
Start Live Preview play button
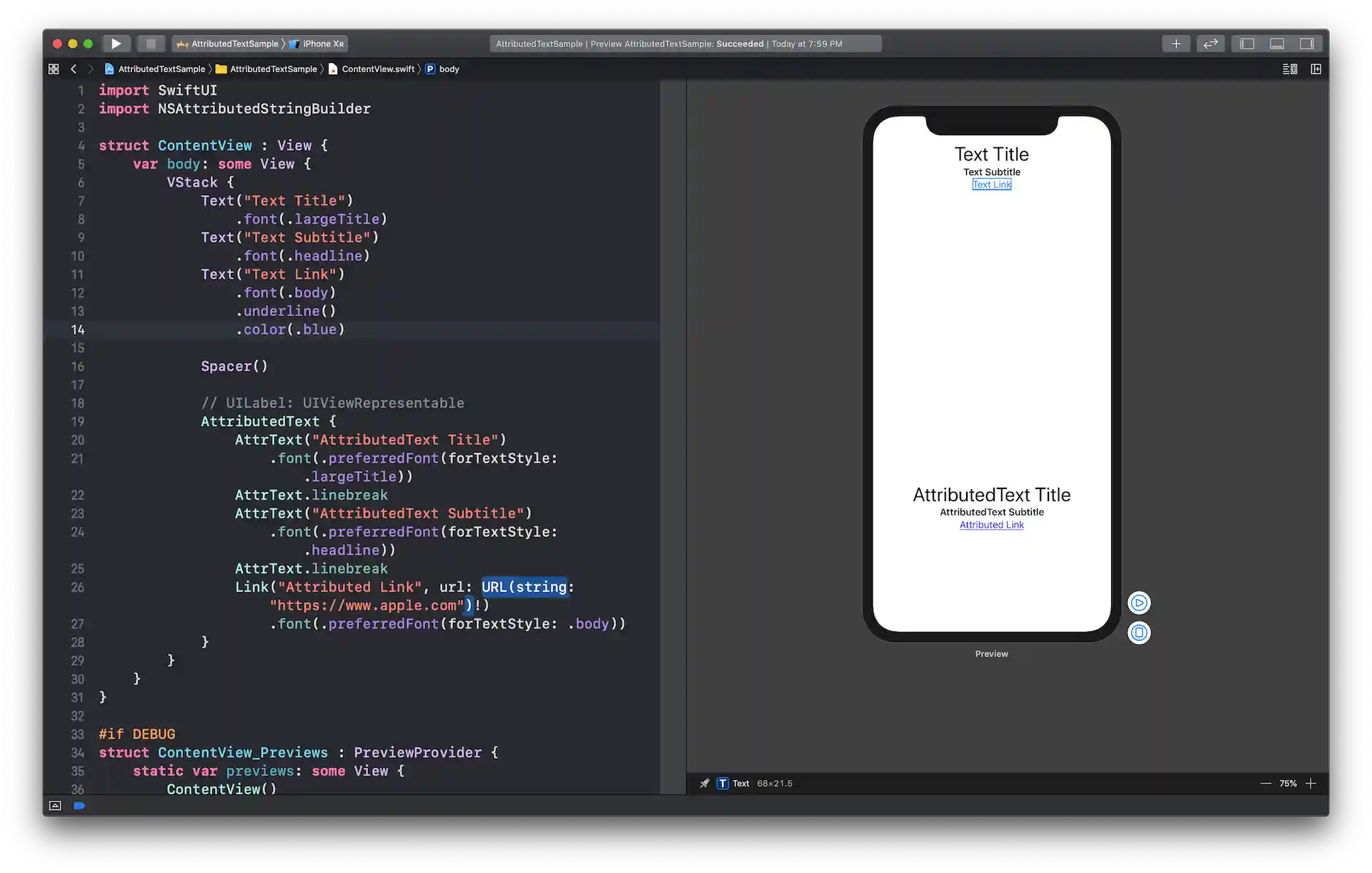tap(1139, 603)
